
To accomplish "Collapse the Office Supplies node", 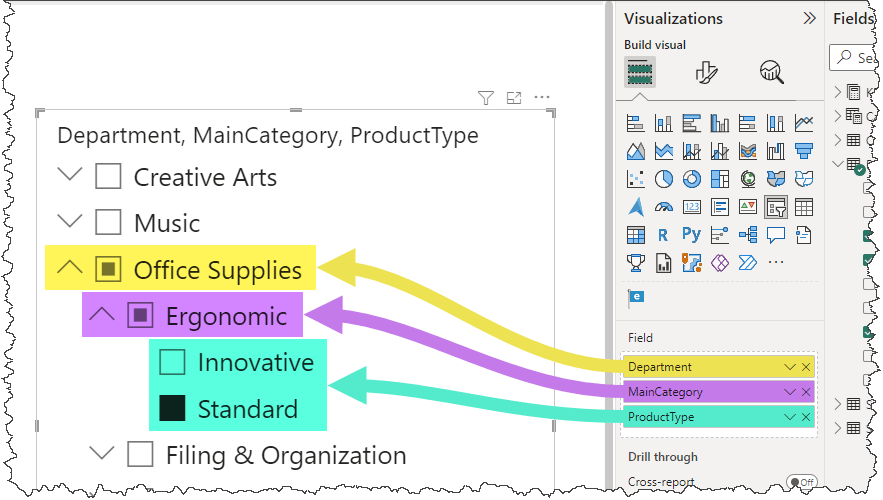I will pos(70,269).
